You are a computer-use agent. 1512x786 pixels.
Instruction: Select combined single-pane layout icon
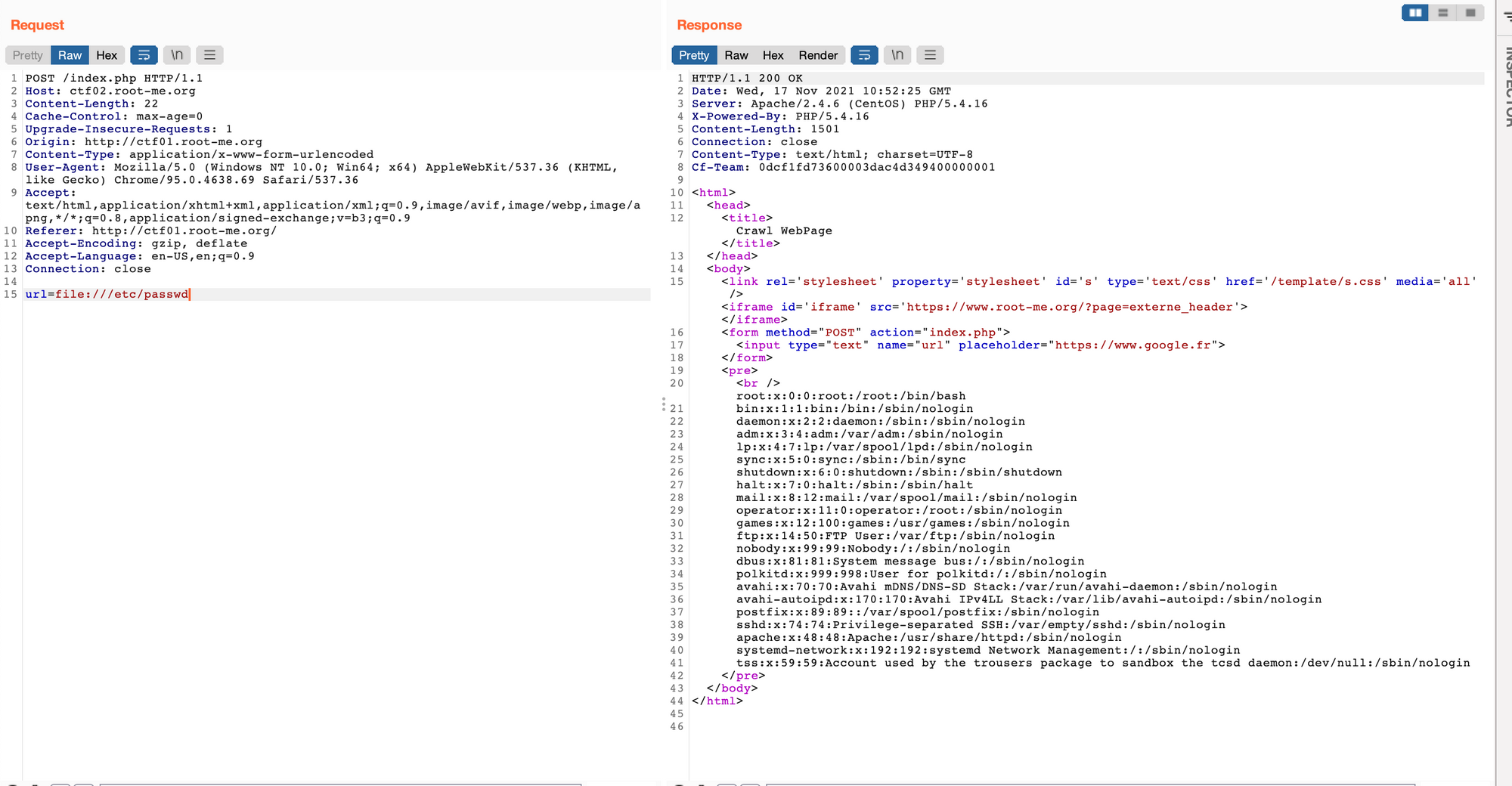[1470, 13]
